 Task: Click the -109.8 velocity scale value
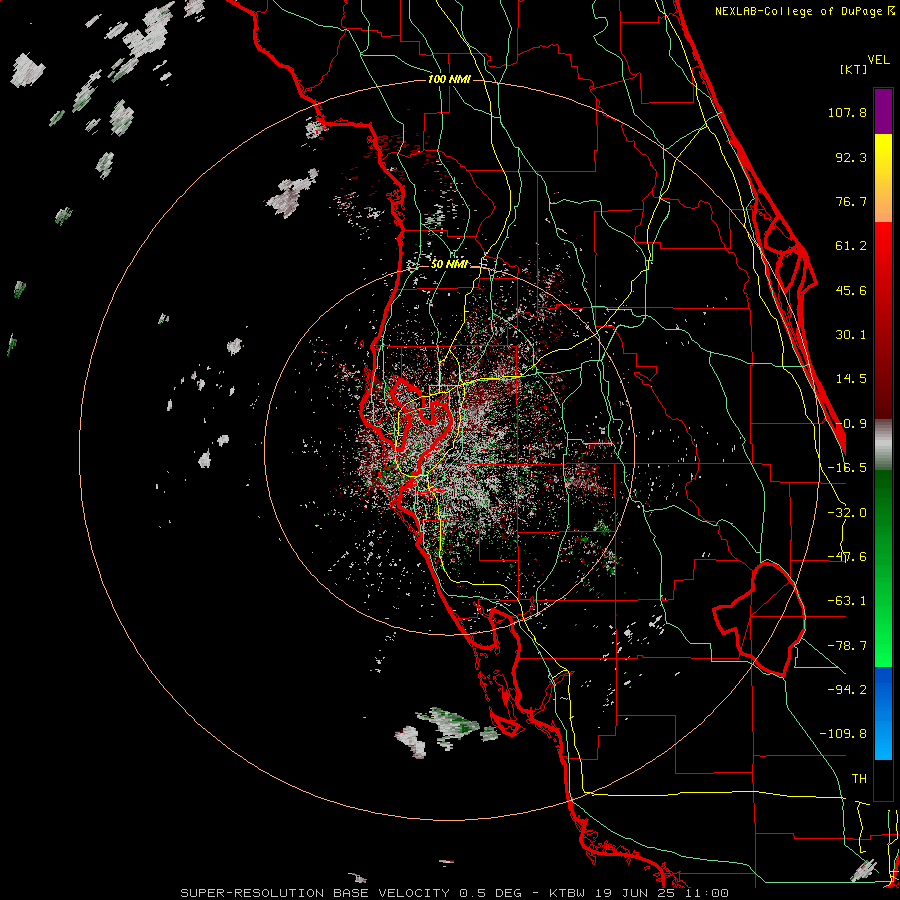pos(843,734)
